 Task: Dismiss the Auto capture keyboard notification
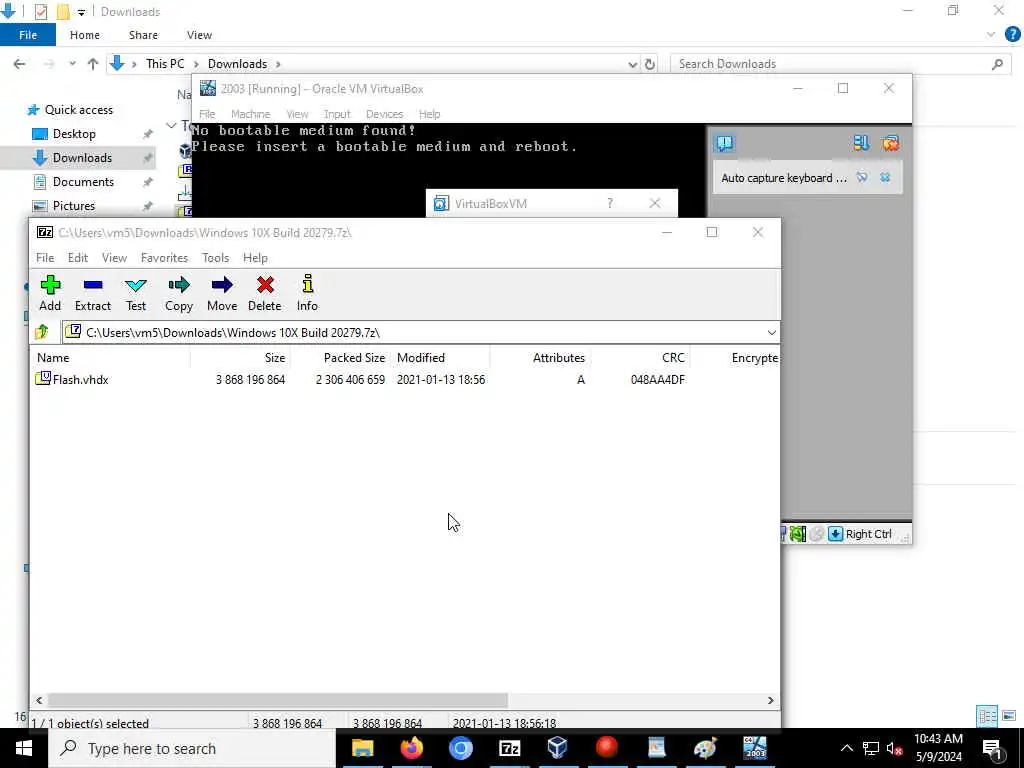885,178
